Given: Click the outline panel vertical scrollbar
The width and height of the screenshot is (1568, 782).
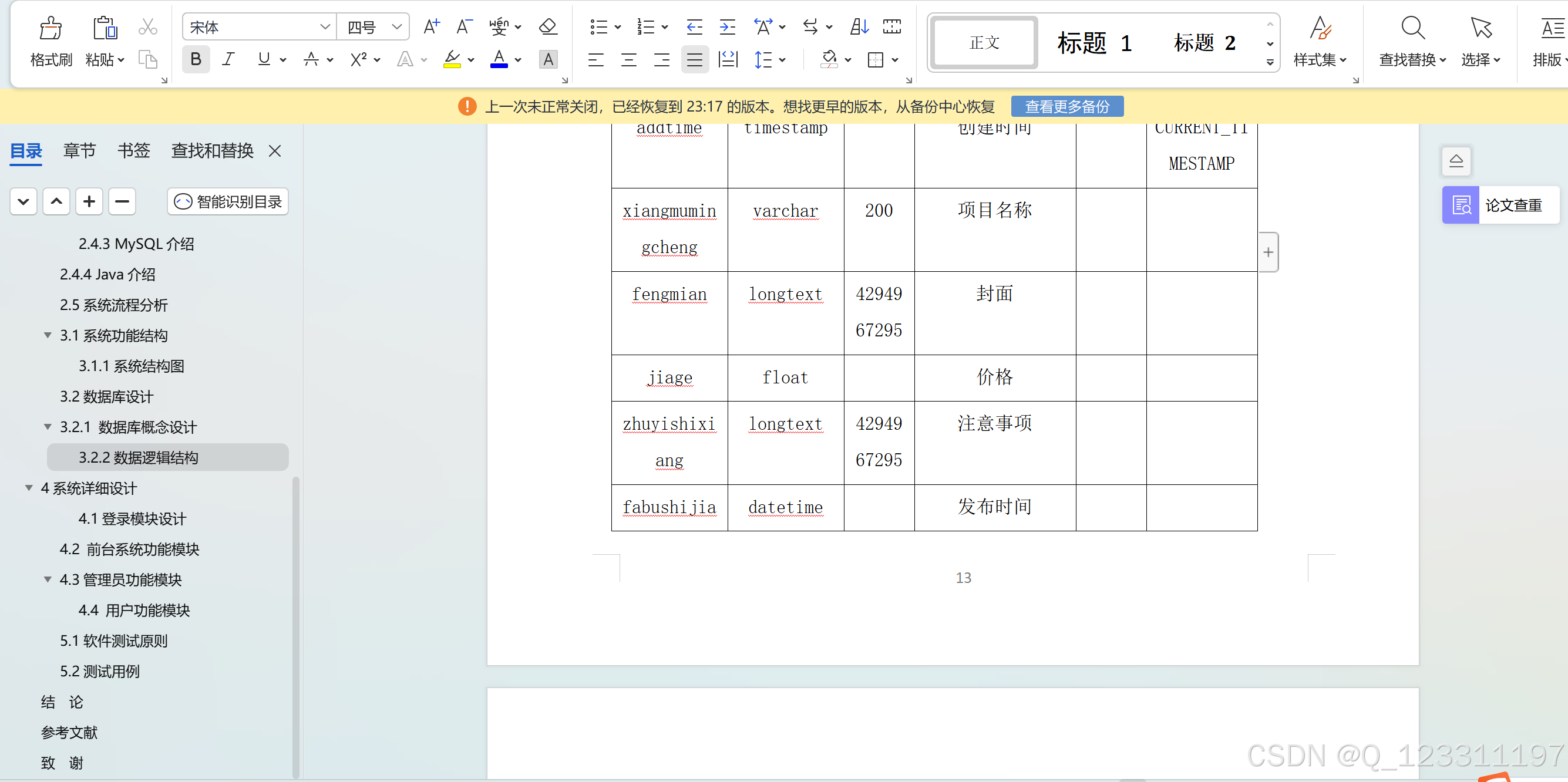Looking at the screenshot, I should [296, 627].
